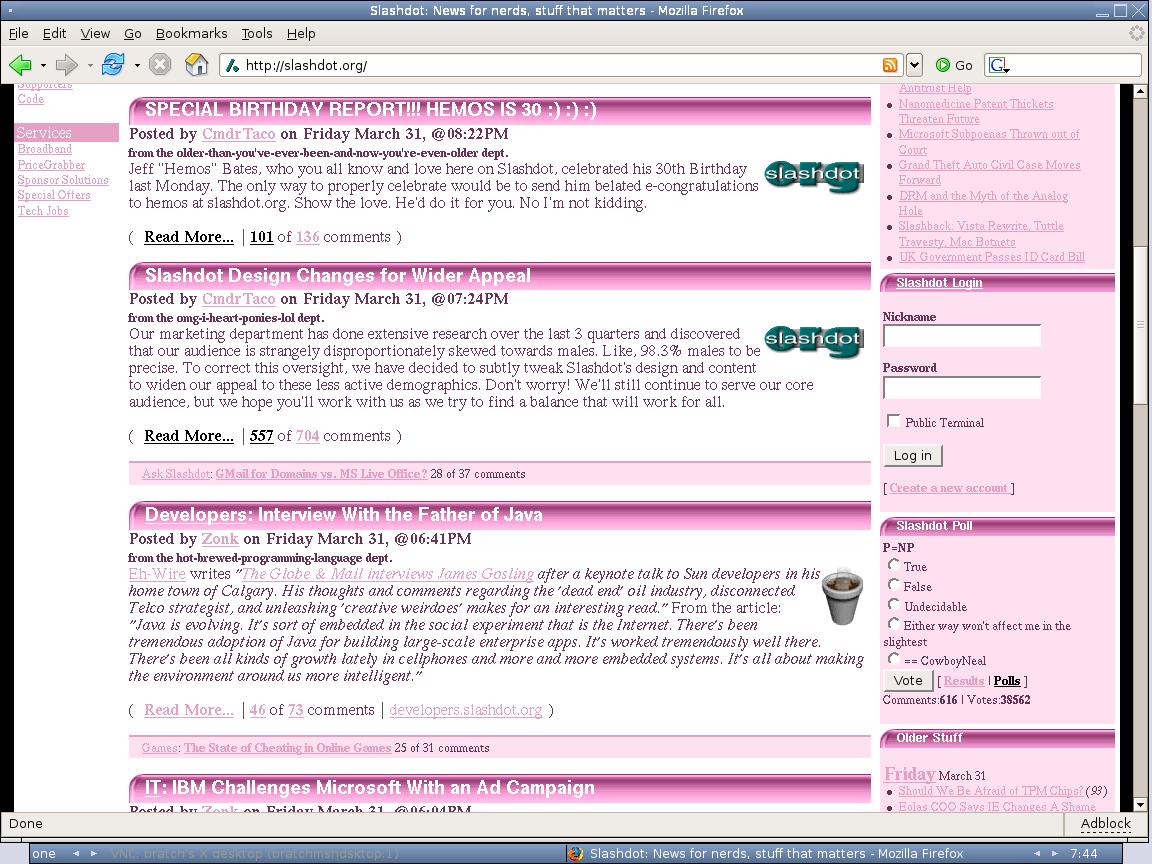This screenshot has height=864, width=1152.
Task: Click the page scrollbar down arrow
Action: 1140,804
